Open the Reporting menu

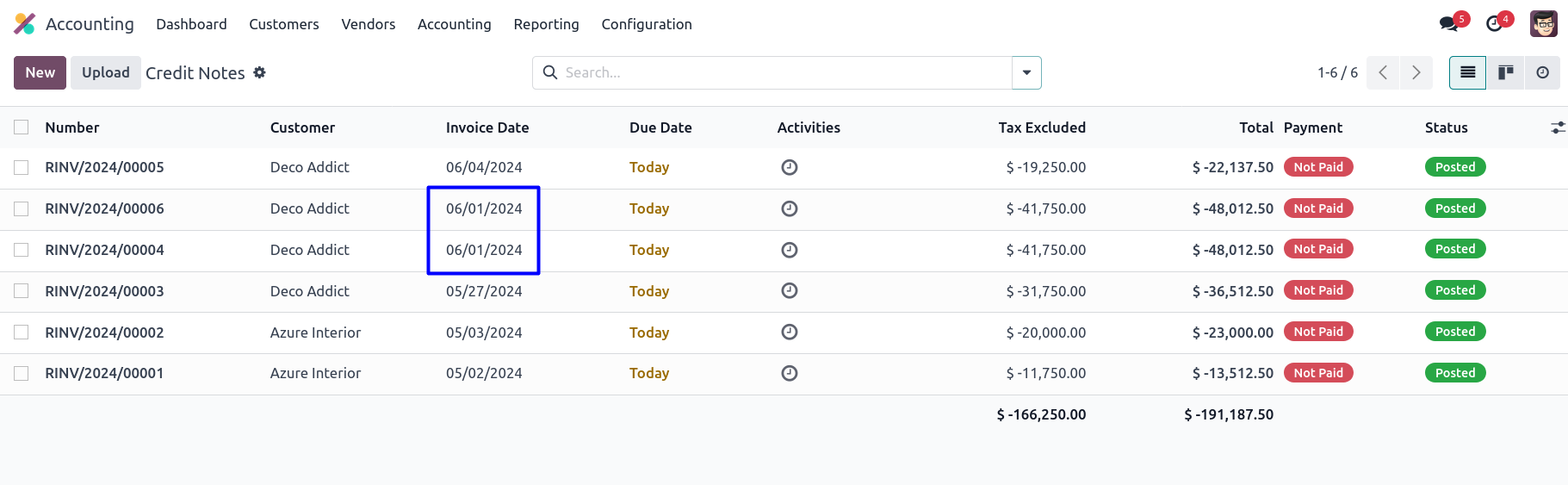point(546,24)
